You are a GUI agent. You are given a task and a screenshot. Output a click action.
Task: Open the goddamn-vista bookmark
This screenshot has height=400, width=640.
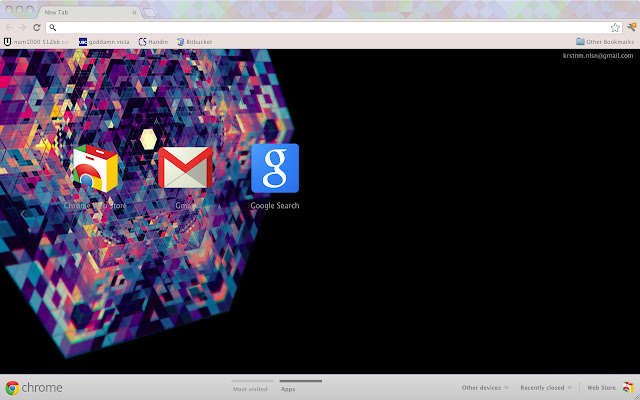[x=105, y=42]
